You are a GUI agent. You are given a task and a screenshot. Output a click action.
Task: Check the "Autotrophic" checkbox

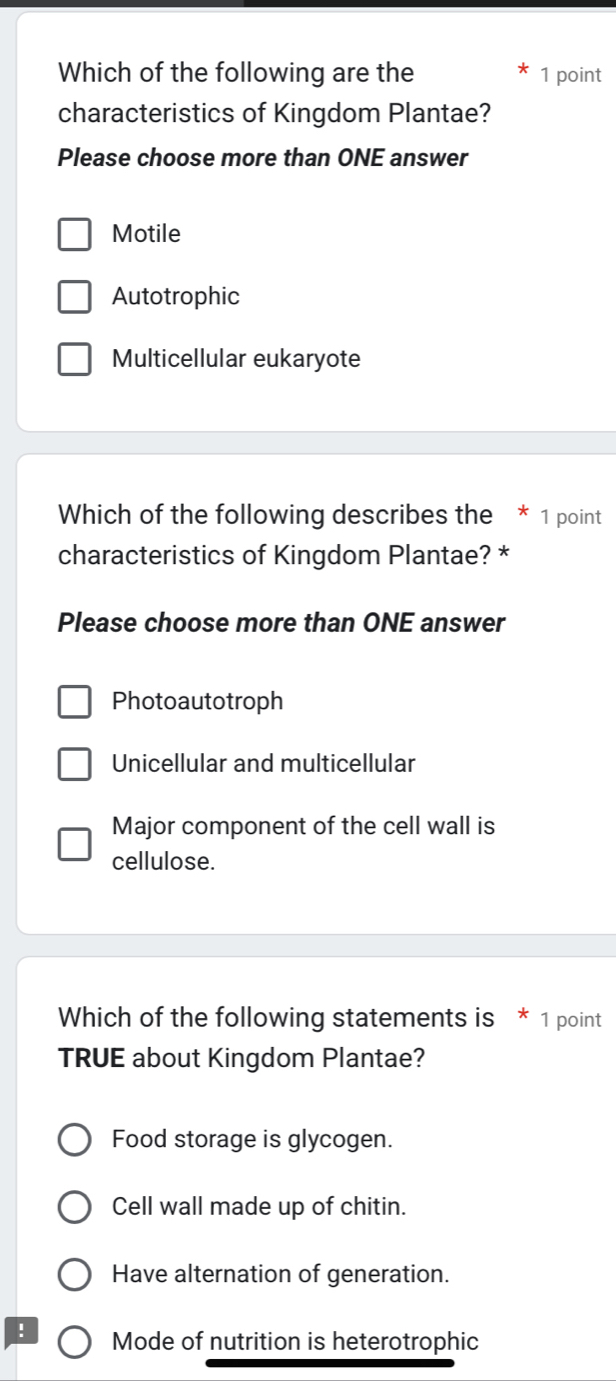pos(75,296)
